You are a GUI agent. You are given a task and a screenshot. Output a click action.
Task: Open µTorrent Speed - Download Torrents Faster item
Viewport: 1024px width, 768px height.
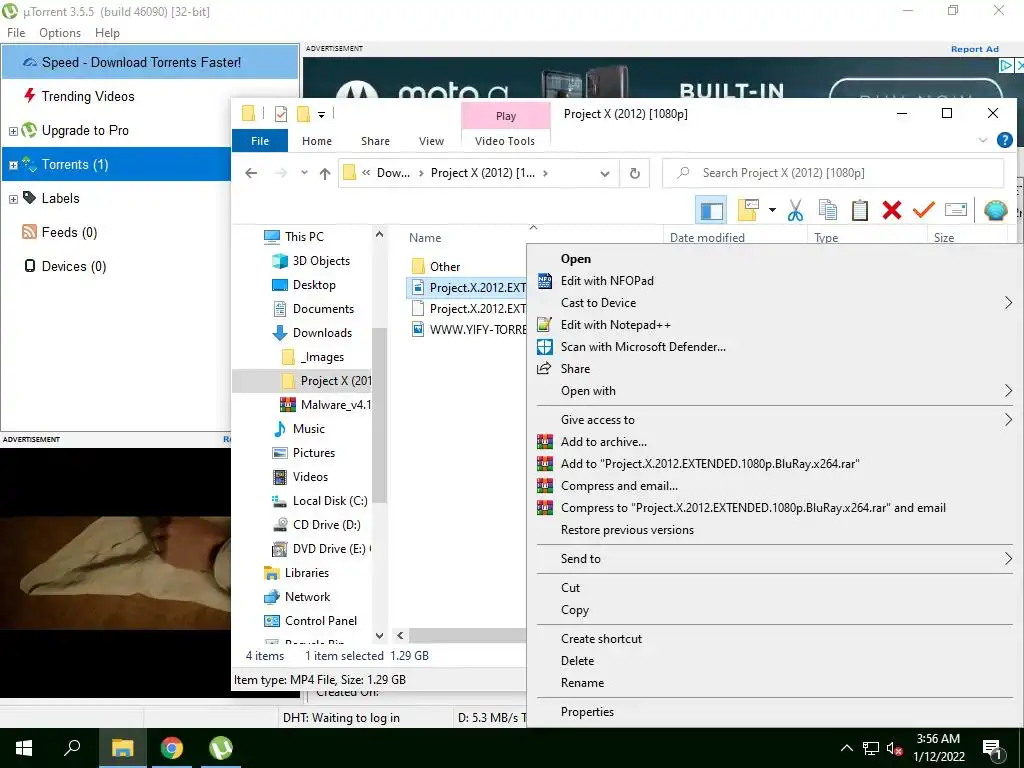click(x=150, y=62)
